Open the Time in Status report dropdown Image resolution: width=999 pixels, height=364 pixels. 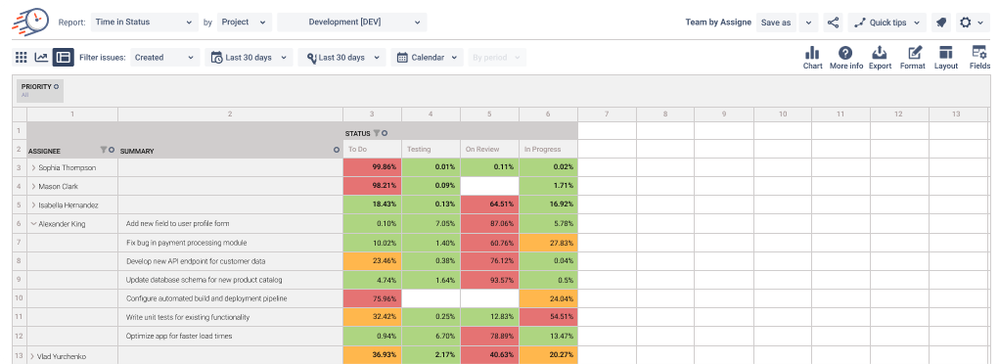pyautogui.click(x=144, y=22)
